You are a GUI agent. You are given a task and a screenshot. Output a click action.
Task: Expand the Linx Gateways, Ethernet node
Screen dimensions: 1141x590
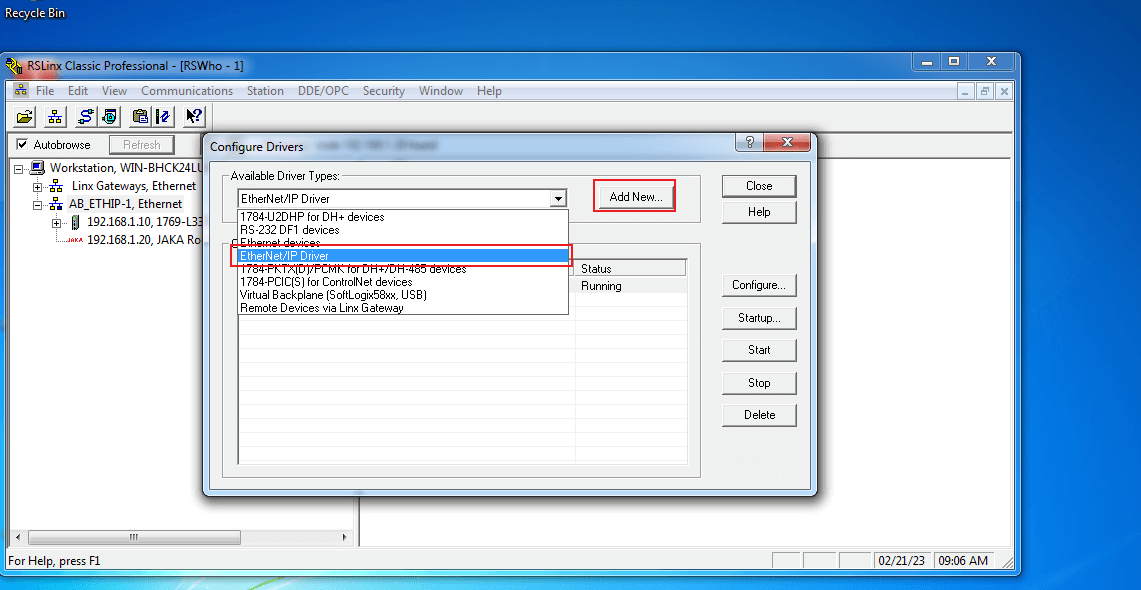[38, 186]
